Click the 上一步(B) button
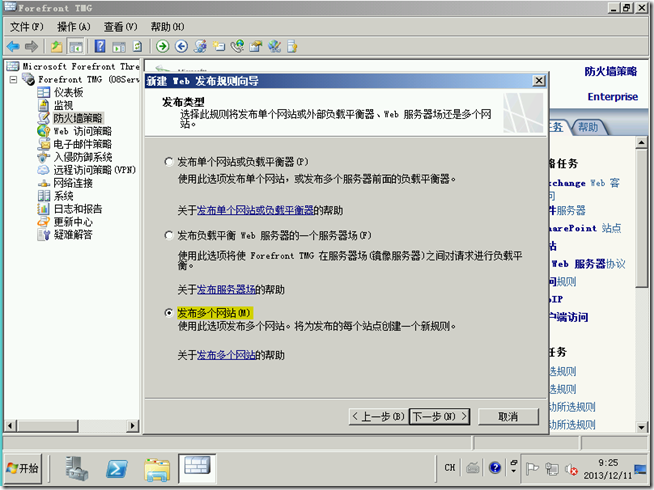Screen dimensions: 654x490 coord(378,417)
